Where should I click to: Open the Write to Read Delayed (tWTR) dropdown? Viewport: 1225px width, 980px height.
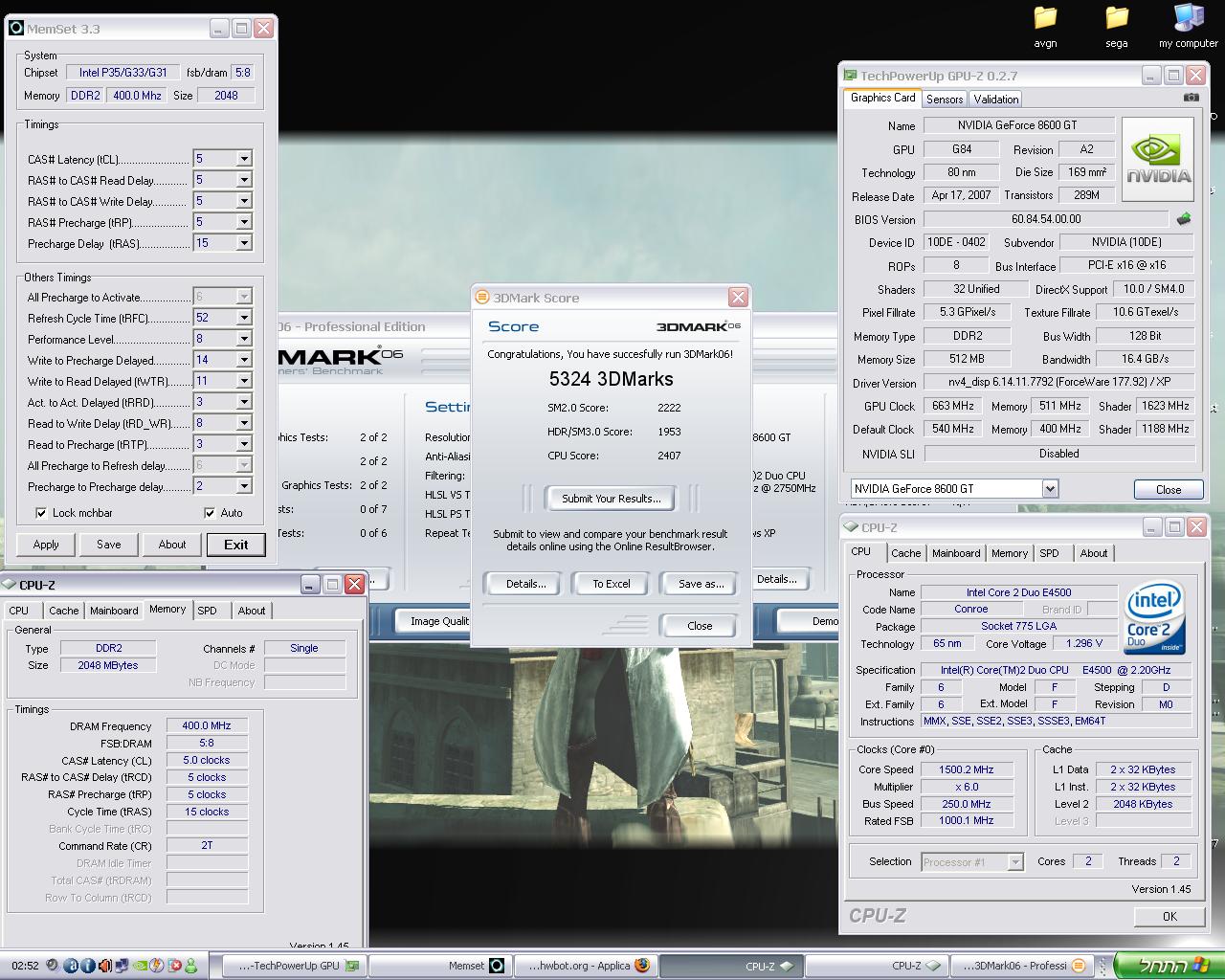[244, 381]
